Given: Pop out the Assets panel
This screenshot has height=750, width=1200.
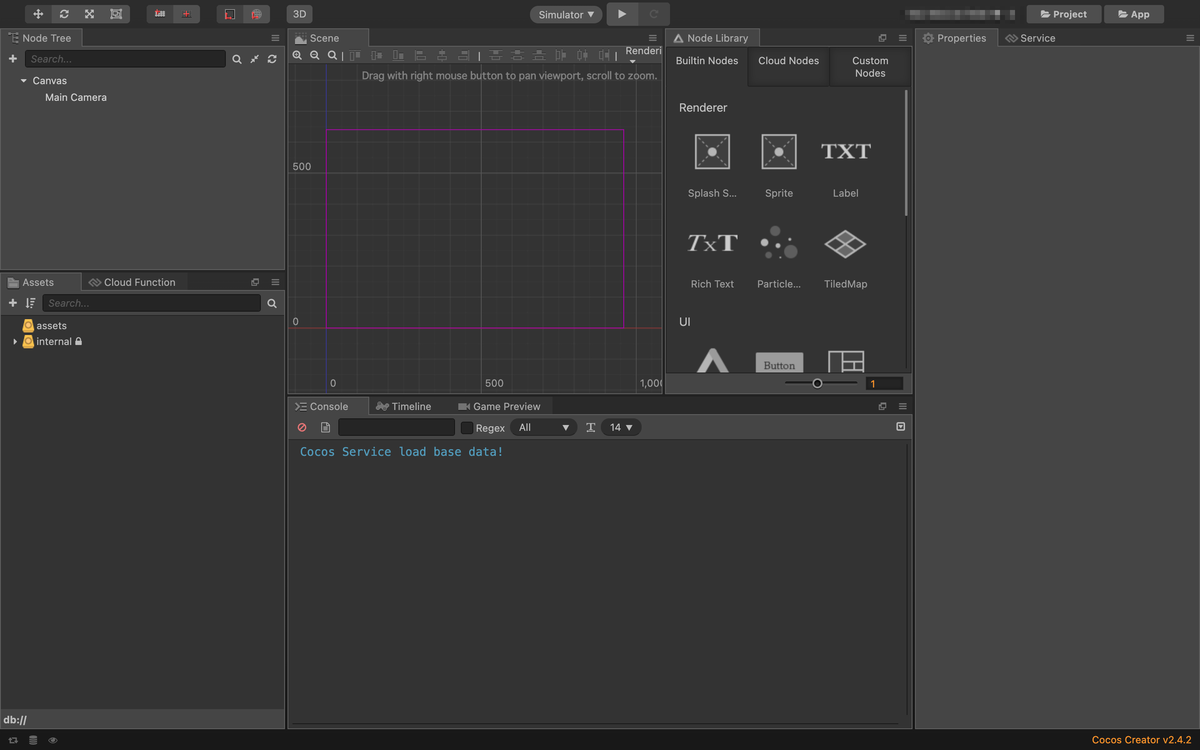Looking at the screenshot, I should coord(255,282).
